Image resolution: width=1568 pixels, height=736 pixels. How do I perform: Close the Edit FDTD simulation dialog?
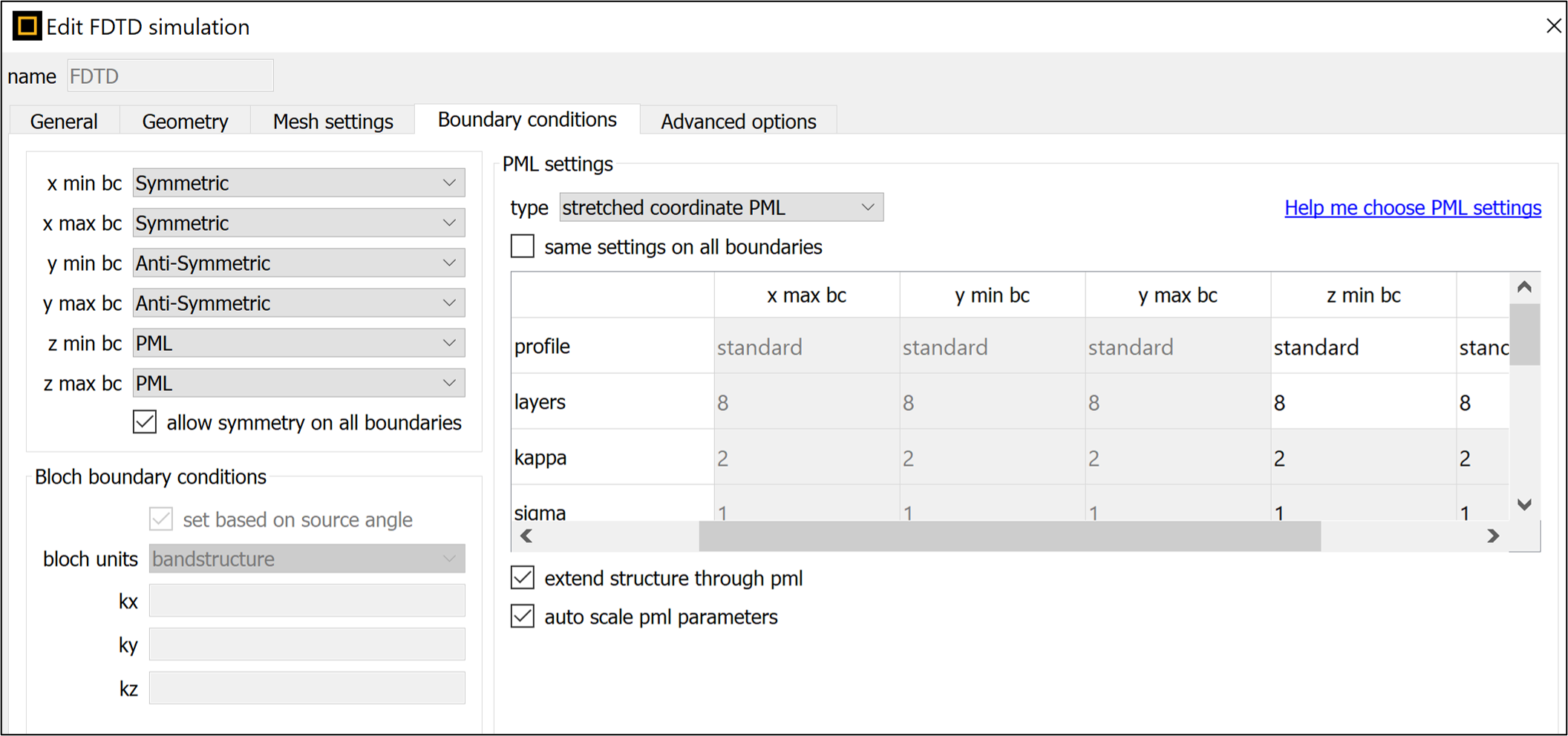(1553, 26)
